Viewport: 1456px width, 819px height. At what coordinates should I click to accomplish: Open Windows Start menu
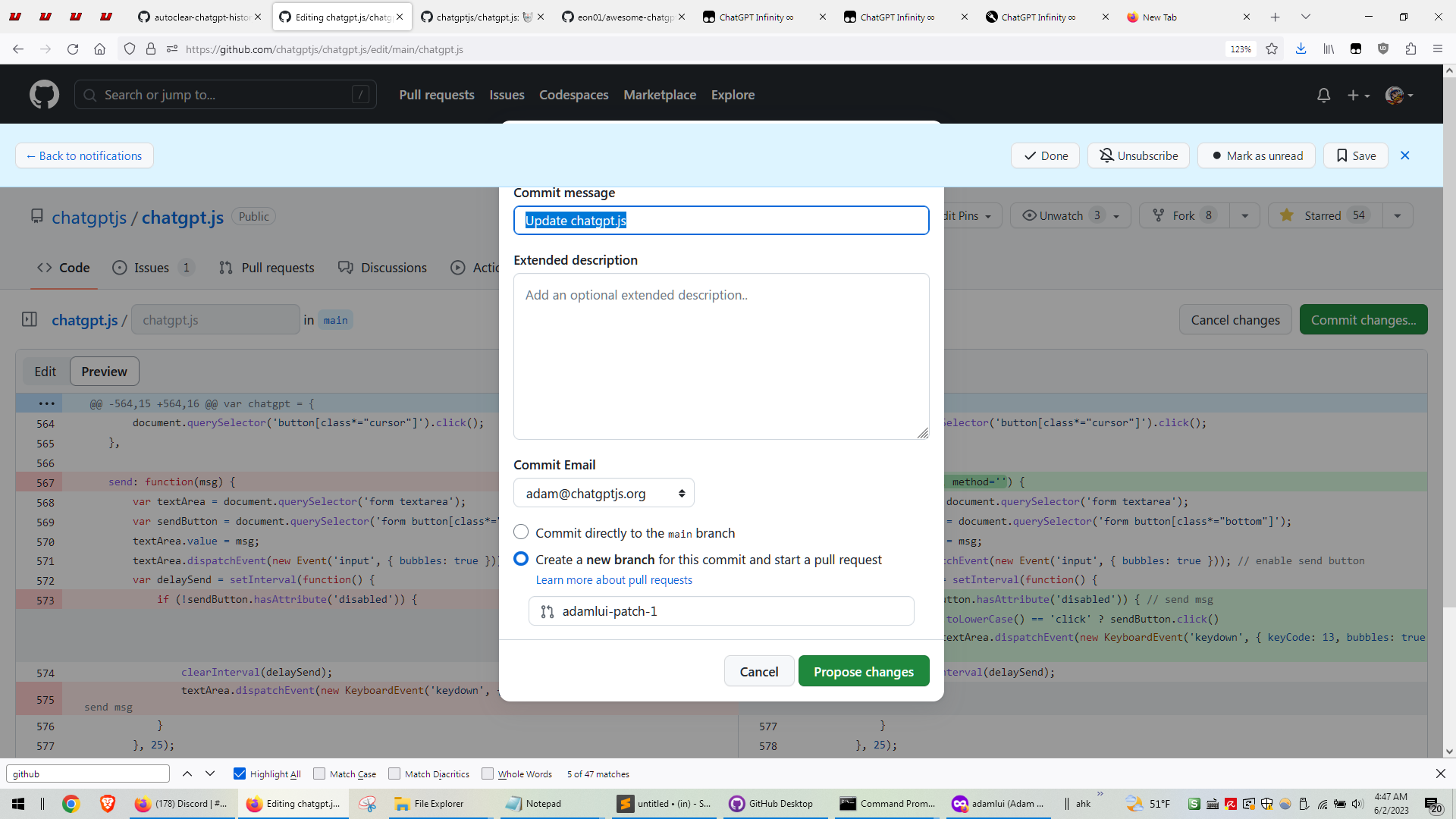click(18, 804)
